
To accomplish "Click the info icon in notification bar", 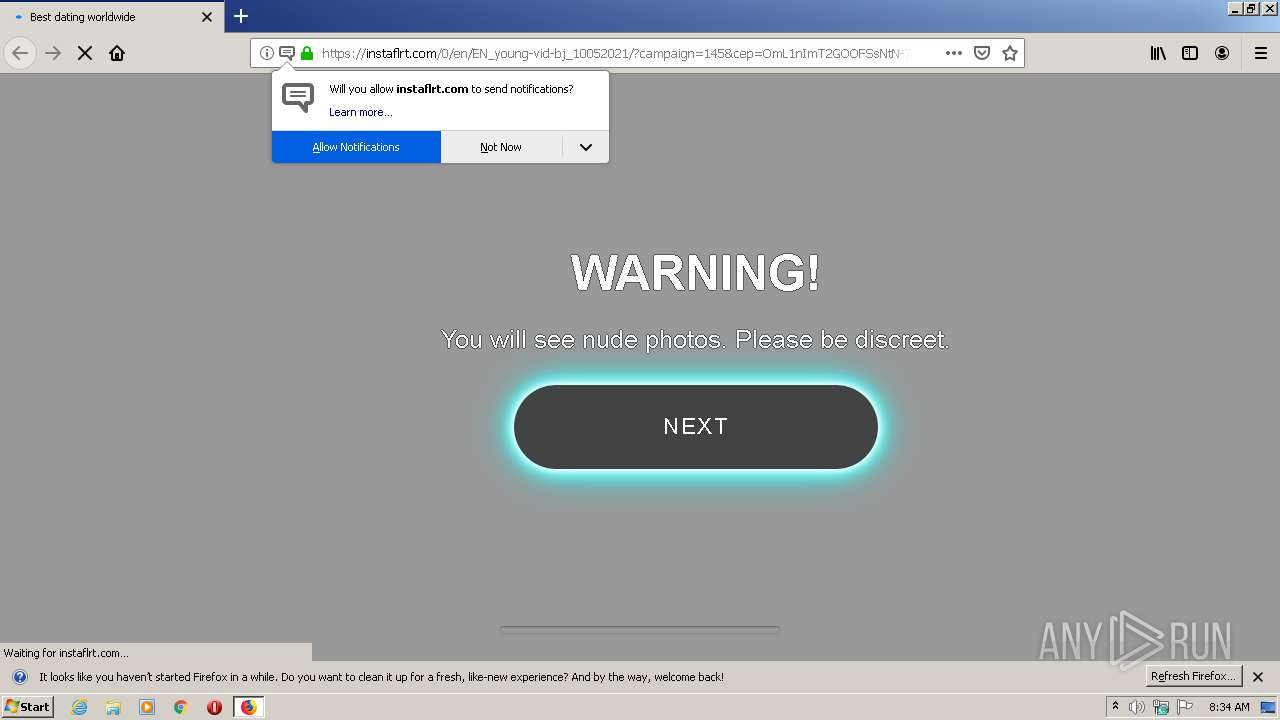I will click(x=19, y=677).
